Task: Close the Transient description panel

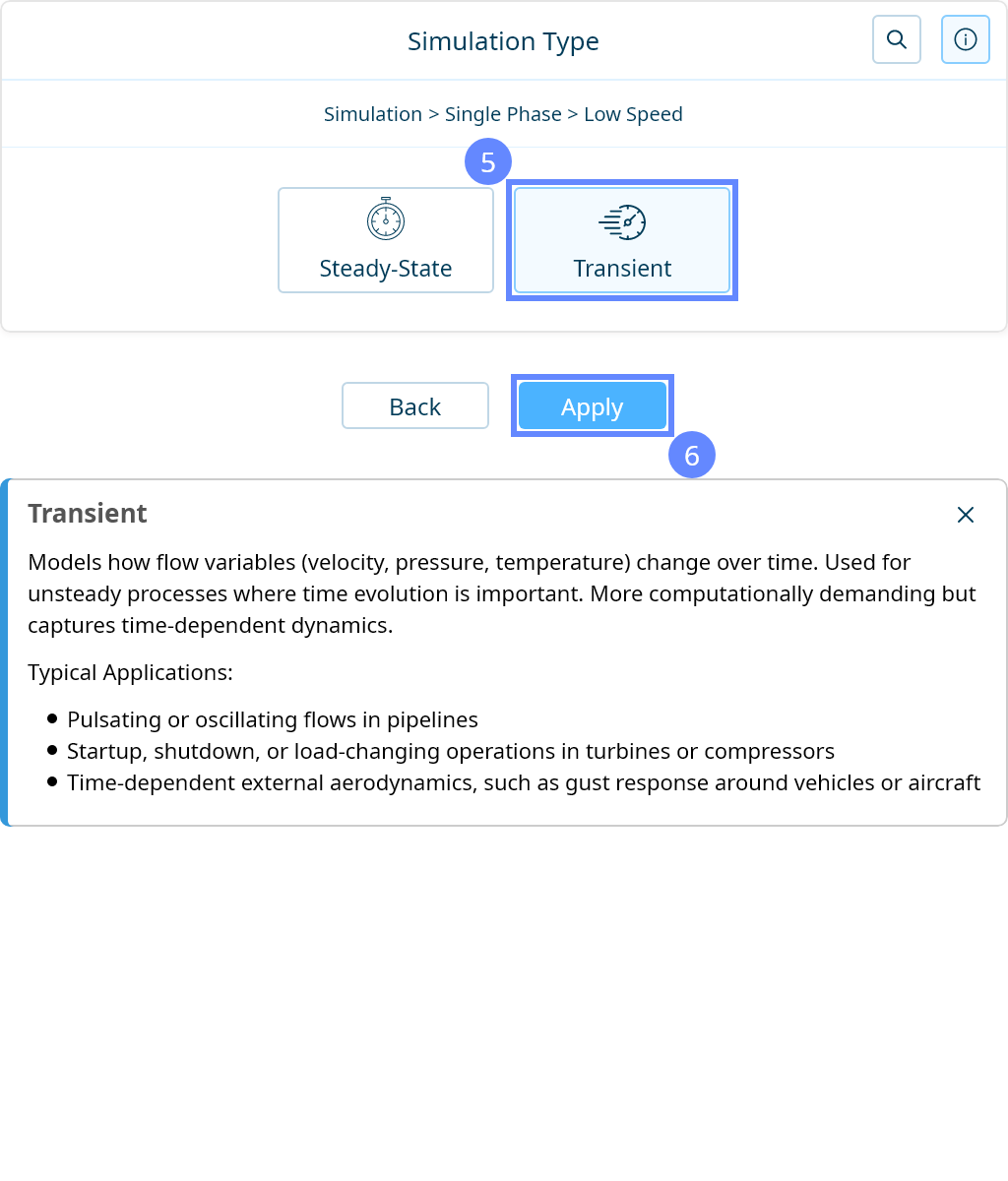Action: 965,515
